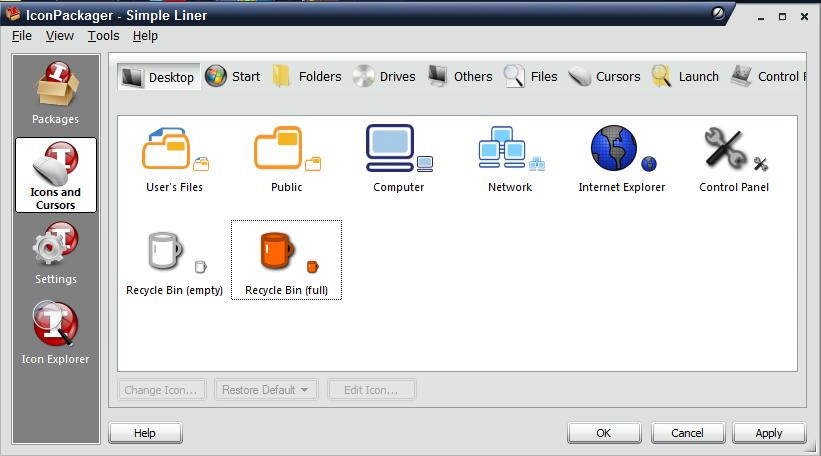Confirm with the OK button
The width and height of the screenshot is (821, 456).
point(604,433)
